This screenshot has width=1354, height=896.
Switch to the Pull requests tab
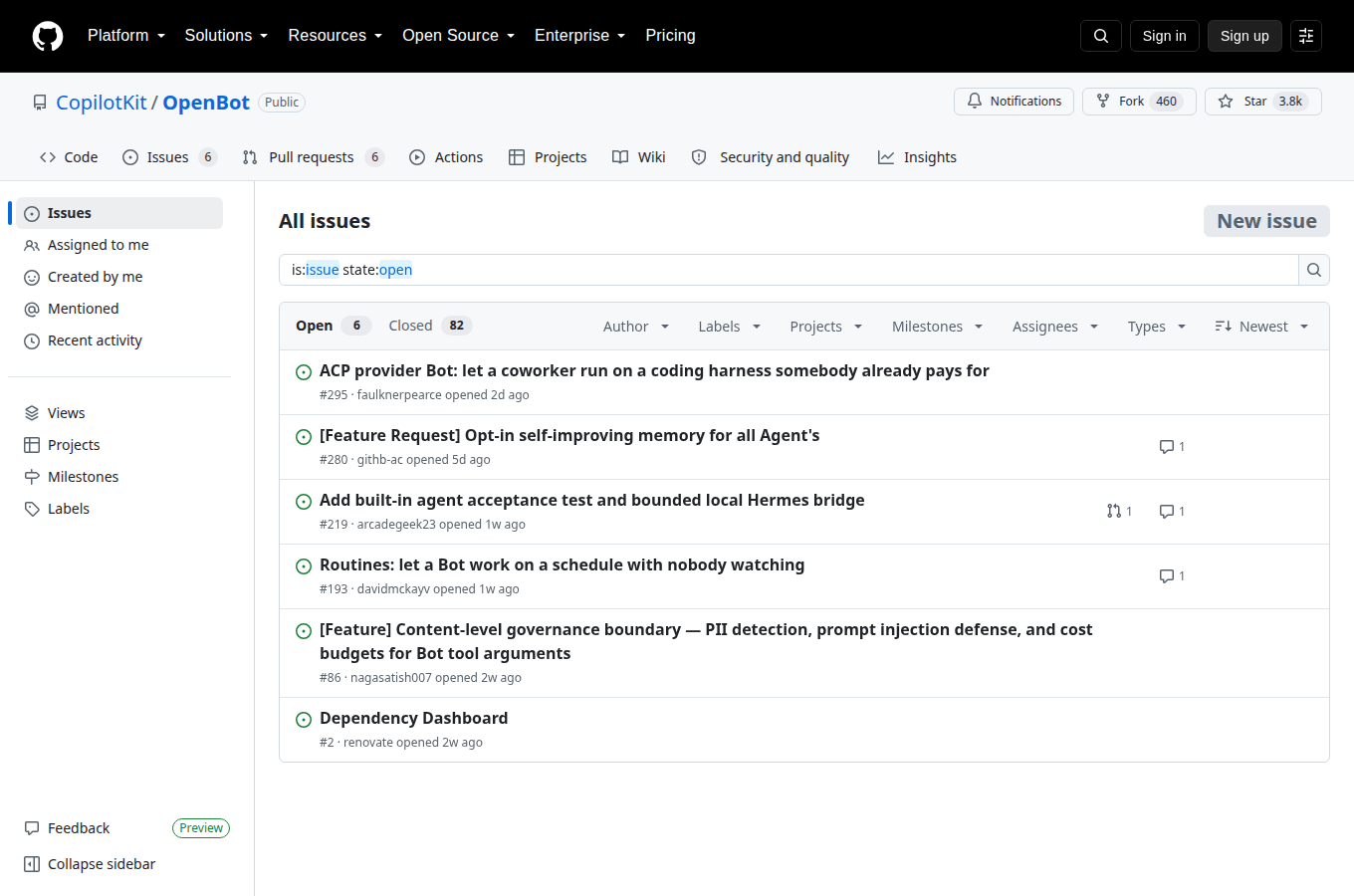click(x=313, y=157)
